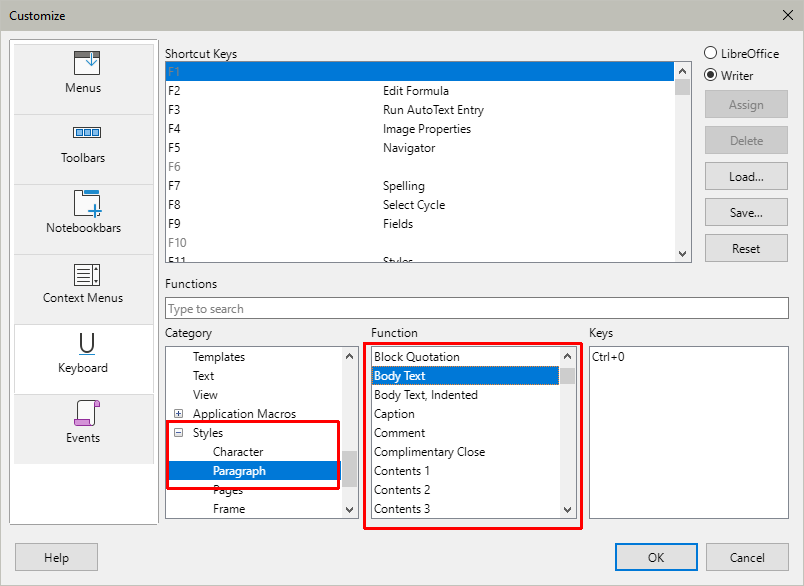Select the Application Macros category label
Viewport: 804px width, 586px height.
[244, 413]
